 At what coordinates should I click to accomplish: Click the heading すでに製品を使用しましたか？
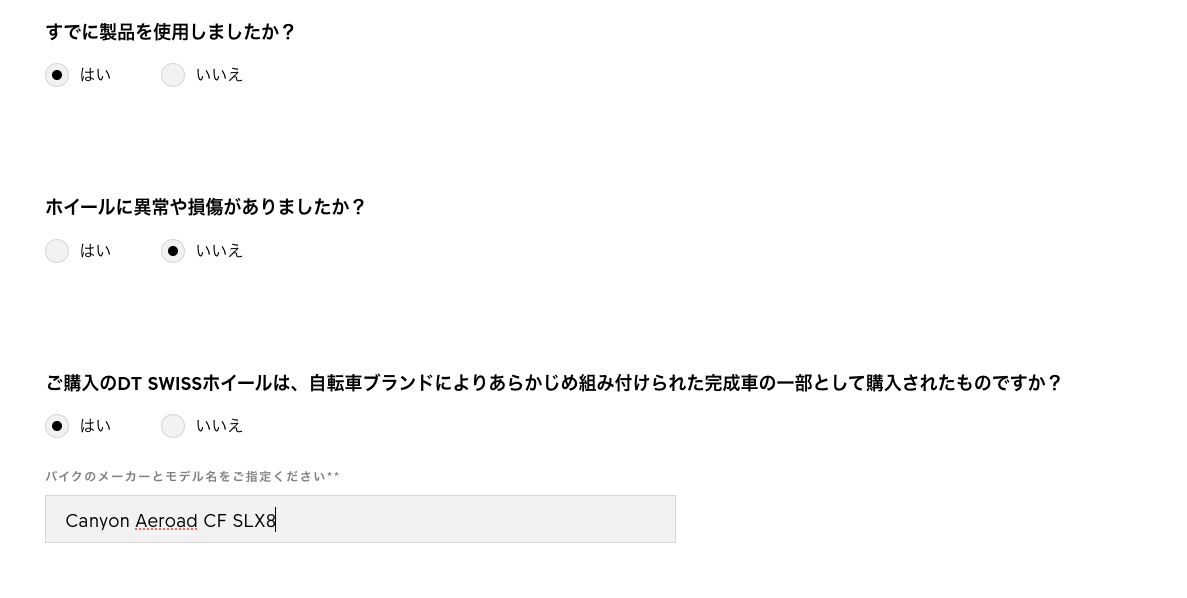click(171, 32)
